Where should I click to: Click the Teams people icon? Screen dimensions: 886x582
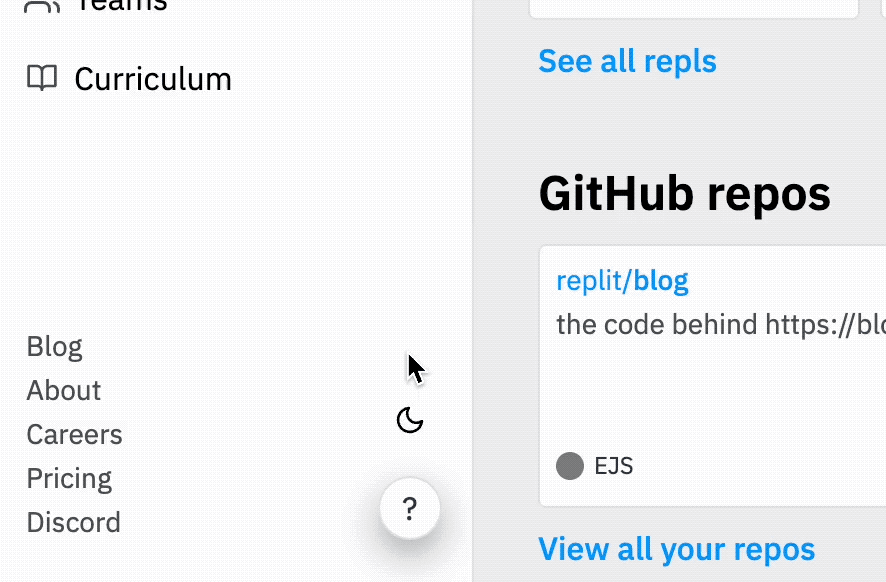pyautogui.click(x=41, y=5)
